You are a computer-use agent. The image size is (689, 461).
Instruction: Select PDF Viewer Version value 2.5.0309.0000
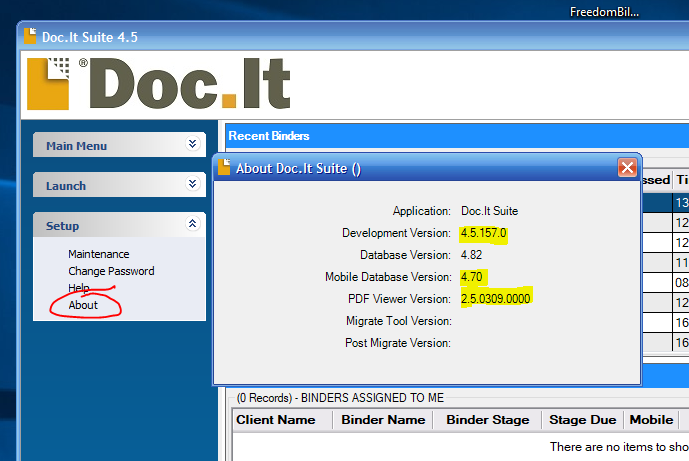tap(496, 299)
